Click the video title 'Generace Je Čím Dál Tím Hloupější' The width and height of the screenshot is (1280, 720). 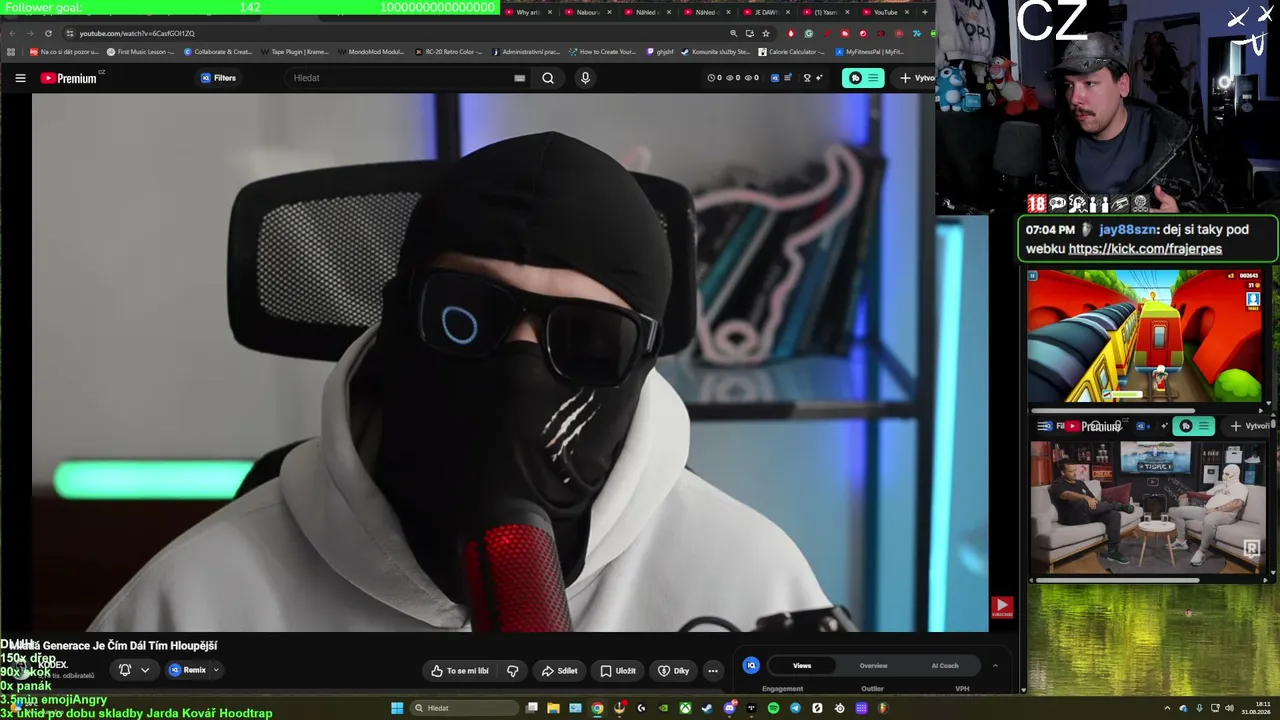(x=129, y=646)
